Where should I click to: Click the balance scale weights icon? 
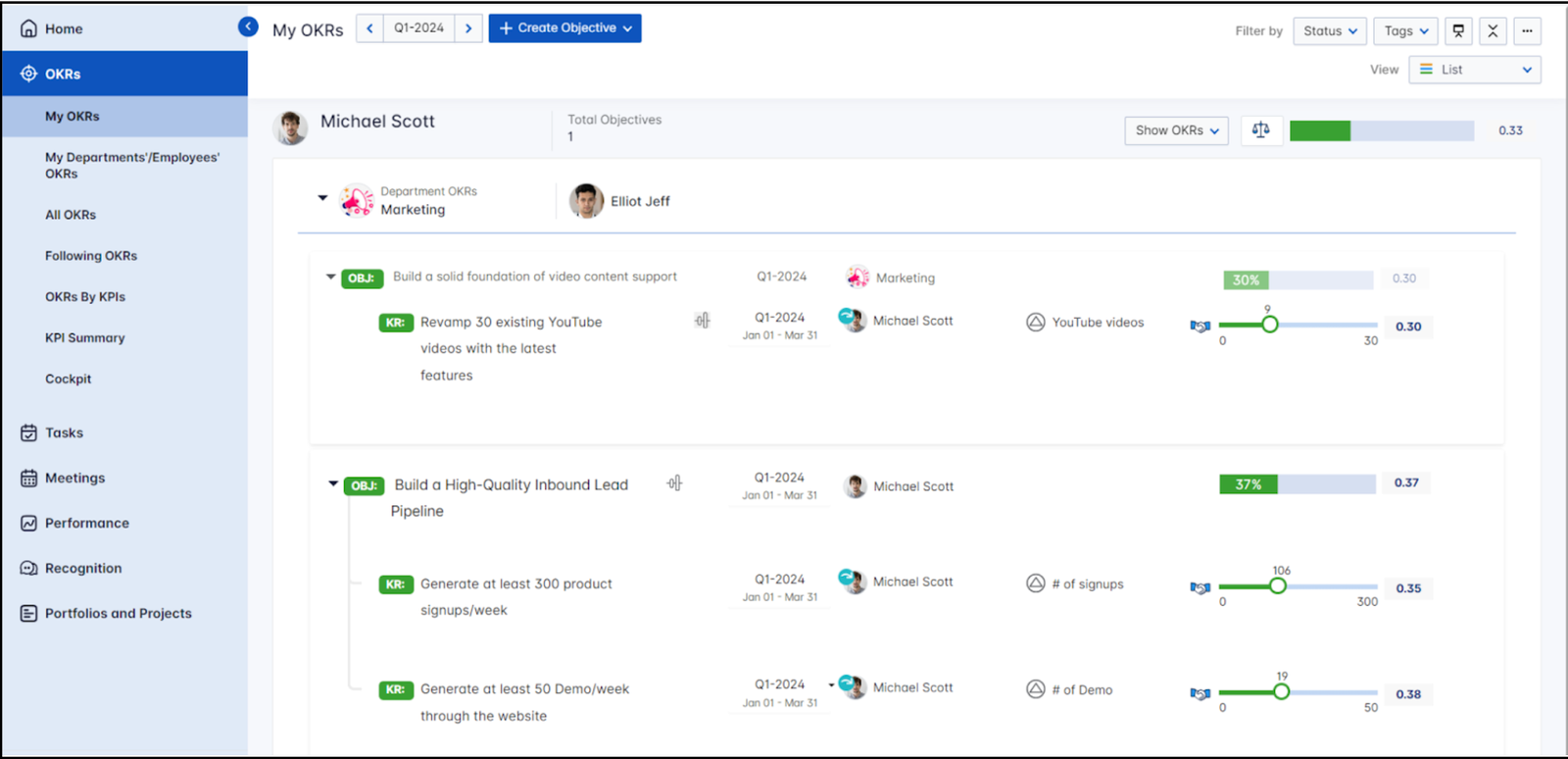[x=1260, y=130]
